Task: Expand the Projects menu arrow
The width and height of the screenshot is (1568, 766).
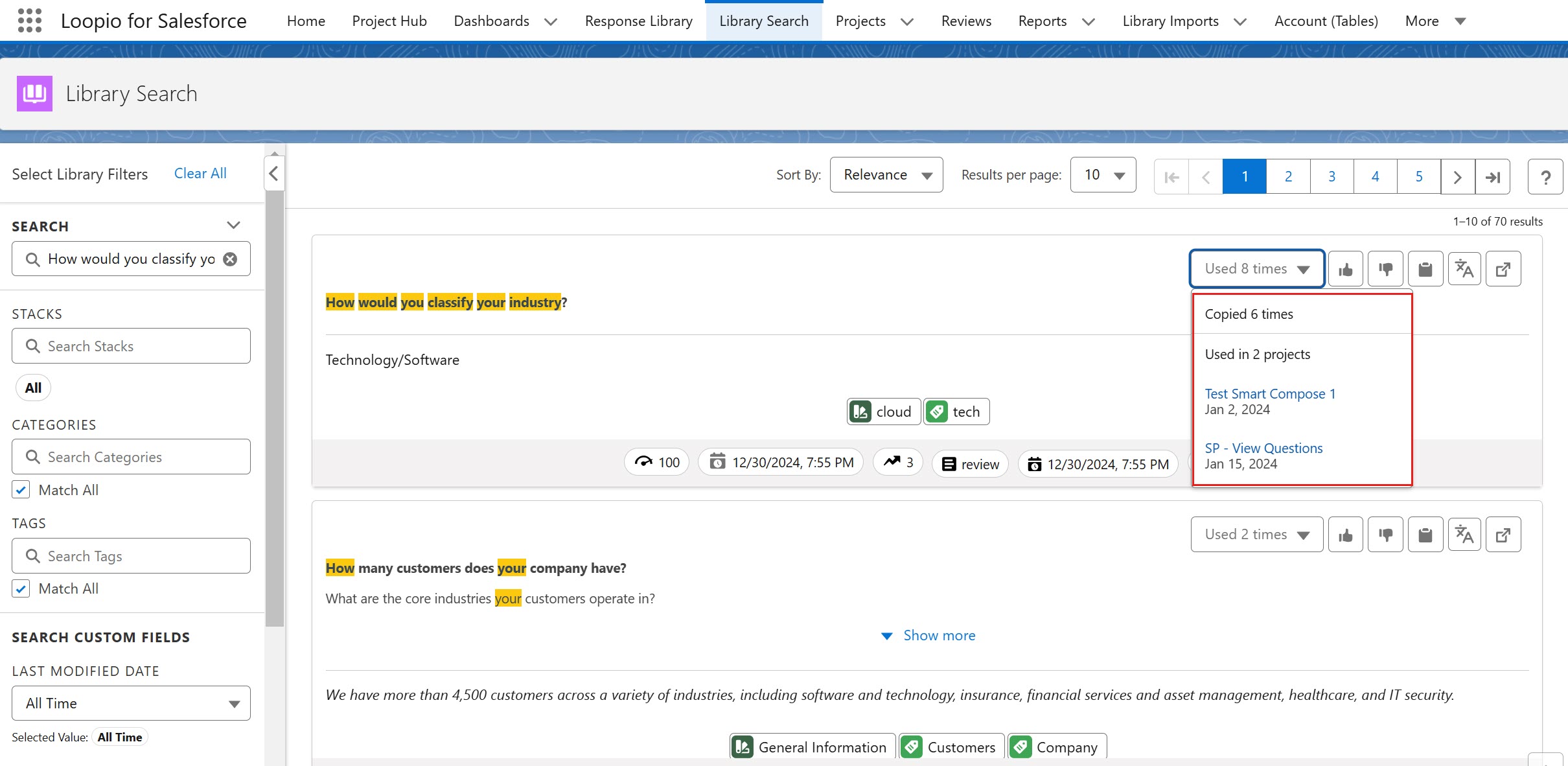Action: pyautogui.click(x=907, y=21)
